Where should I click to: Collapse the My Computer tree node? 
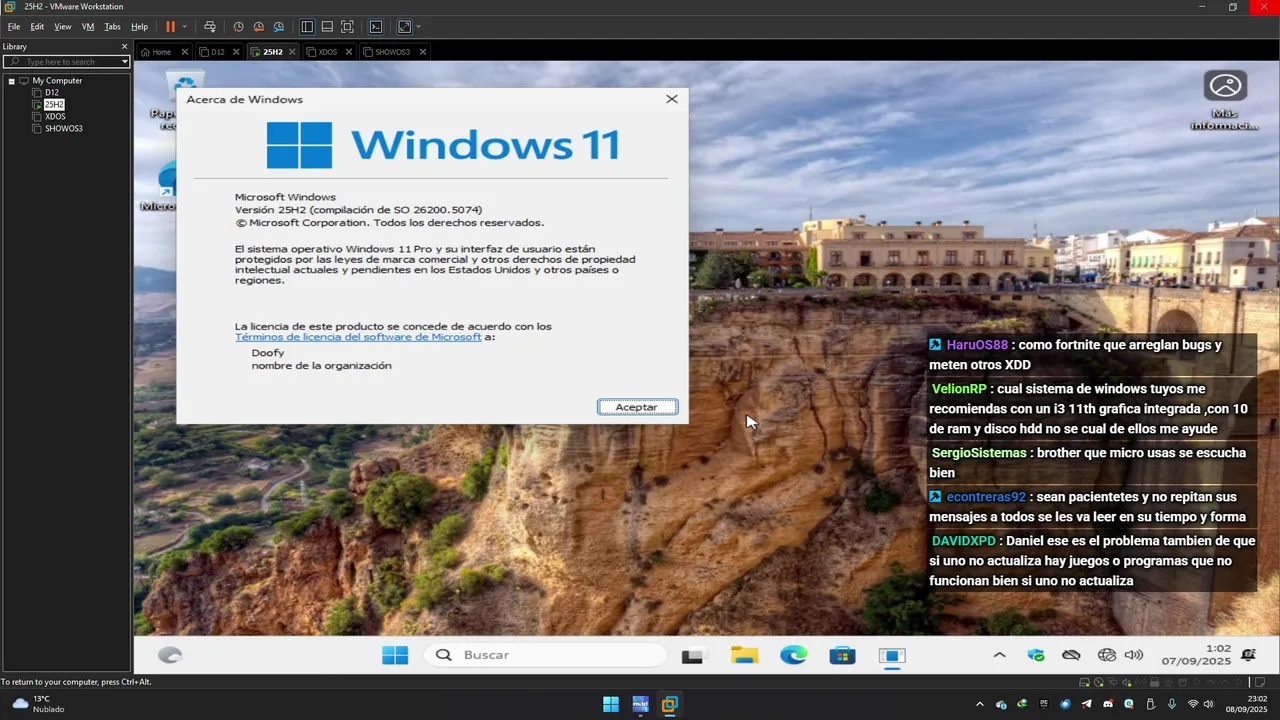point(11,81)
